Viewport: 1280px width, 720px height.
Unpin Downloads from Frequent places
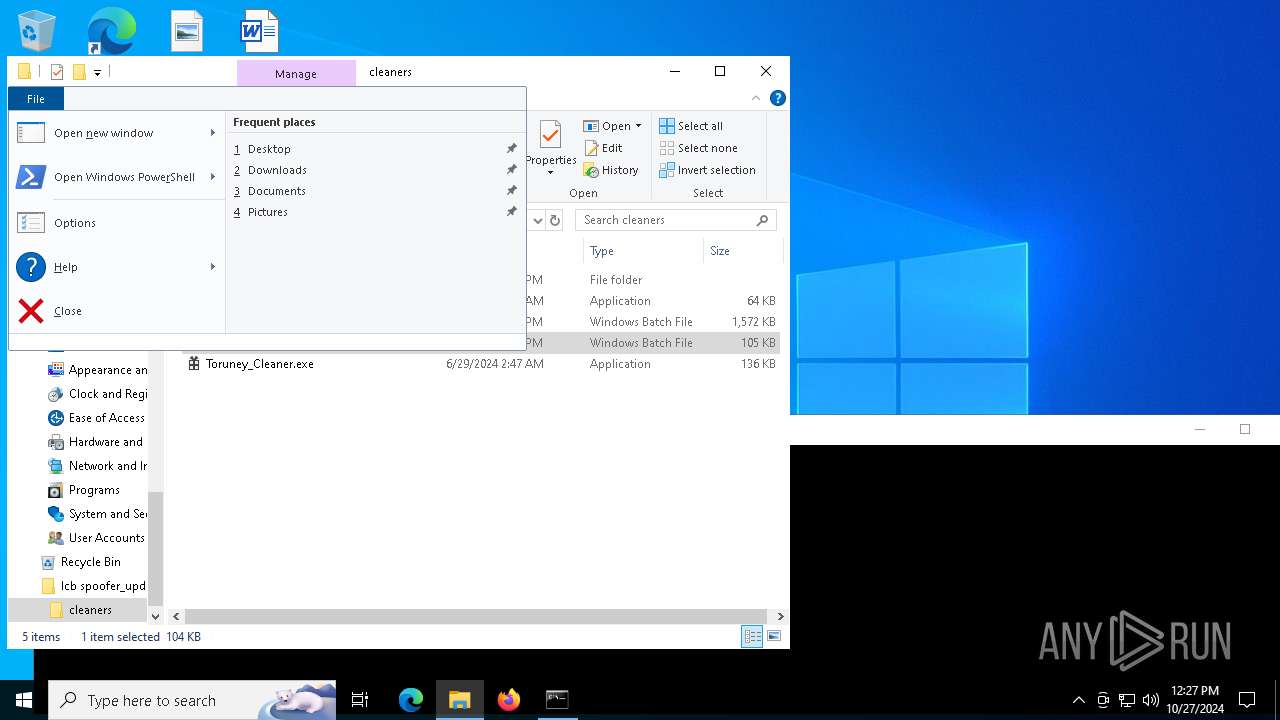512,170
